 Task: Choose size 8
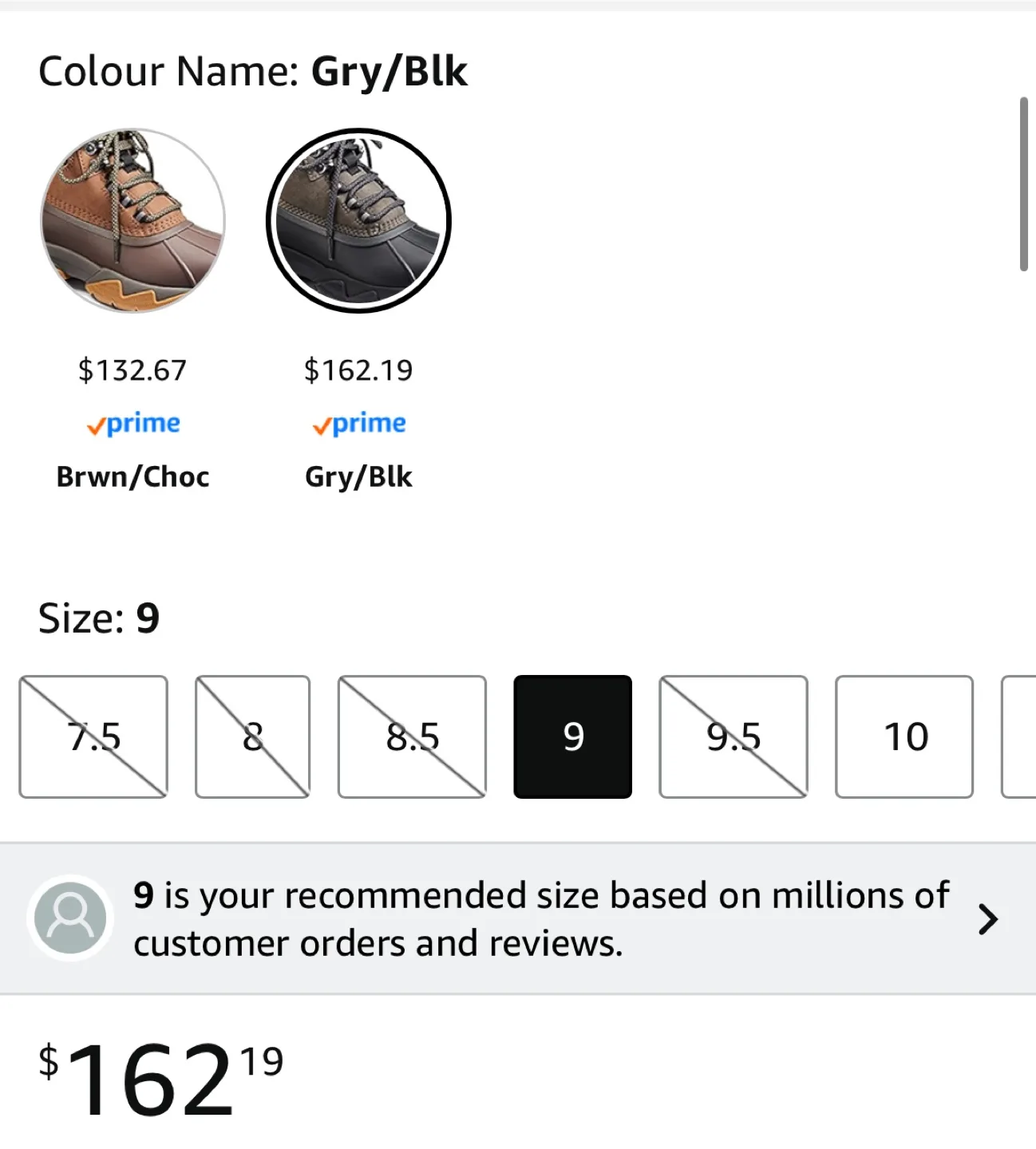click(x=252, y=736)
